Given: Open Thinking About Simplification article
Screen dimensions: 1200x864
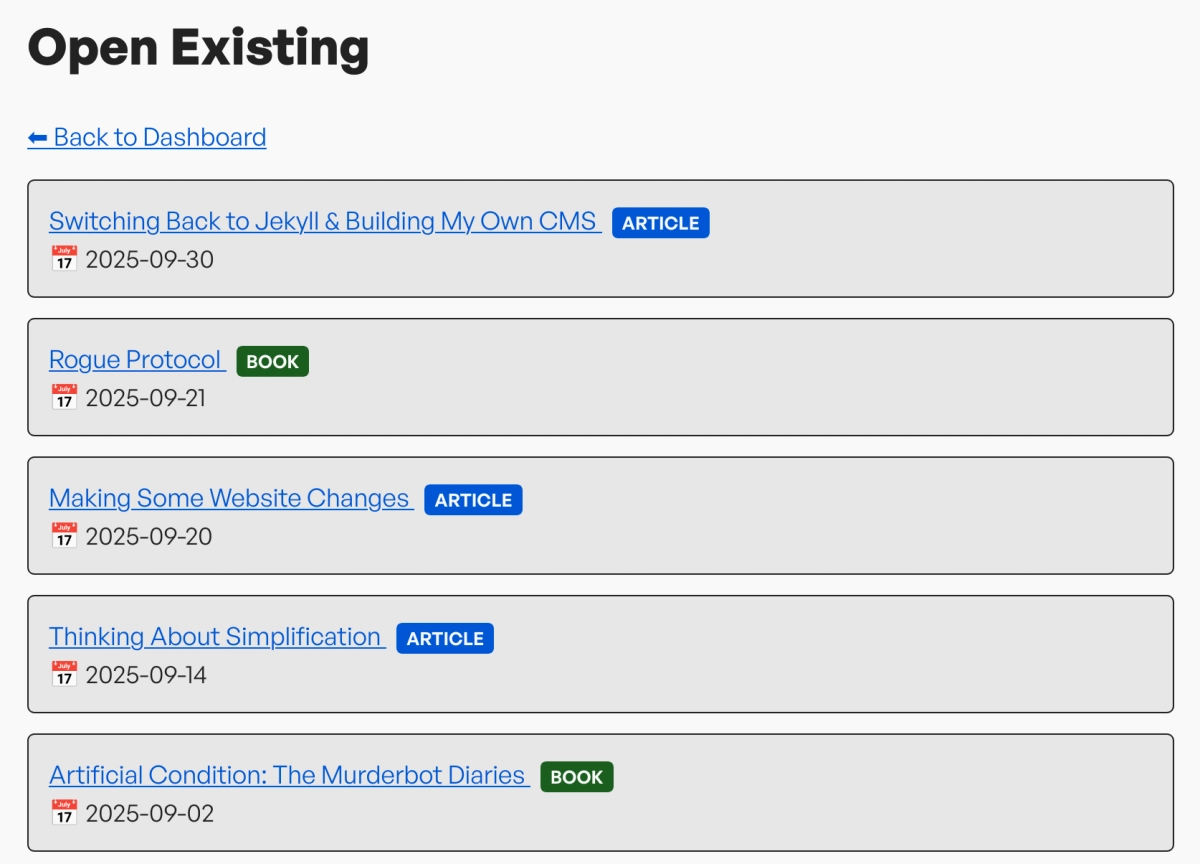Looking at the screenshot, I should pos(215,637).
